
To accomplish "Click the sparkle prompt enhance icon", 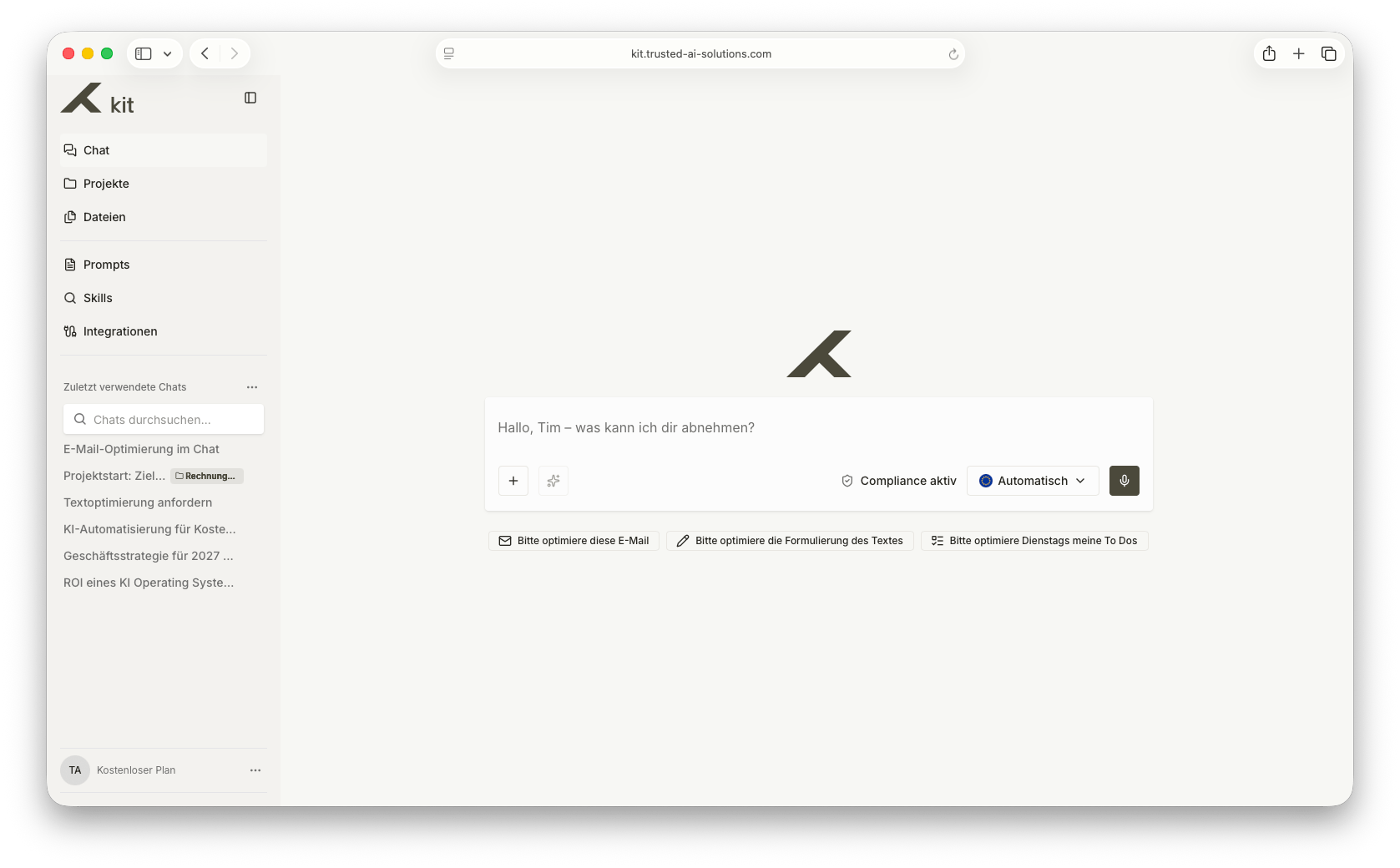I will click(553, 481).
